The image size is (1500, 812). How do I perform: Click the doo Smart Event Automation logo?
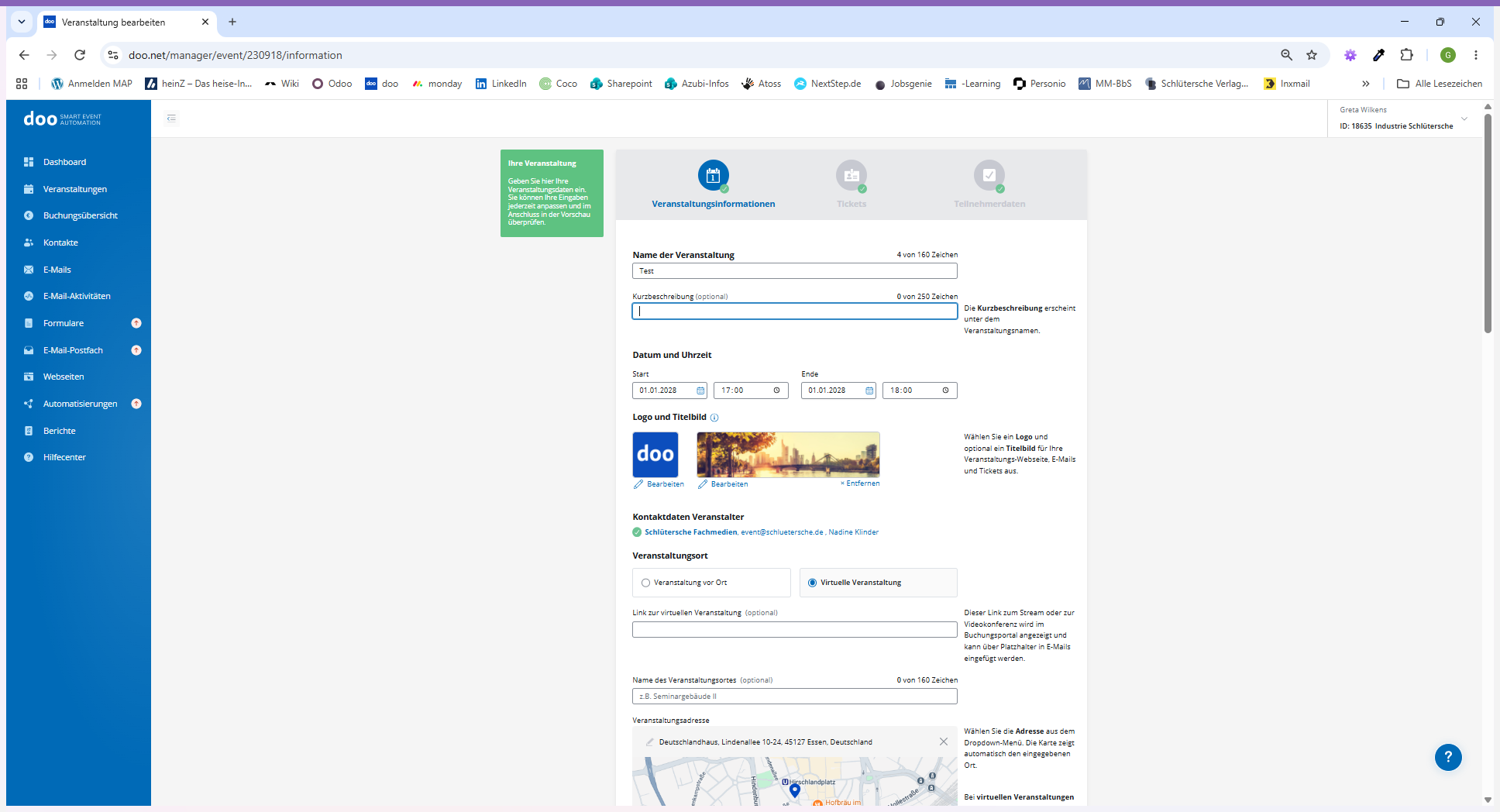(62, 119)
